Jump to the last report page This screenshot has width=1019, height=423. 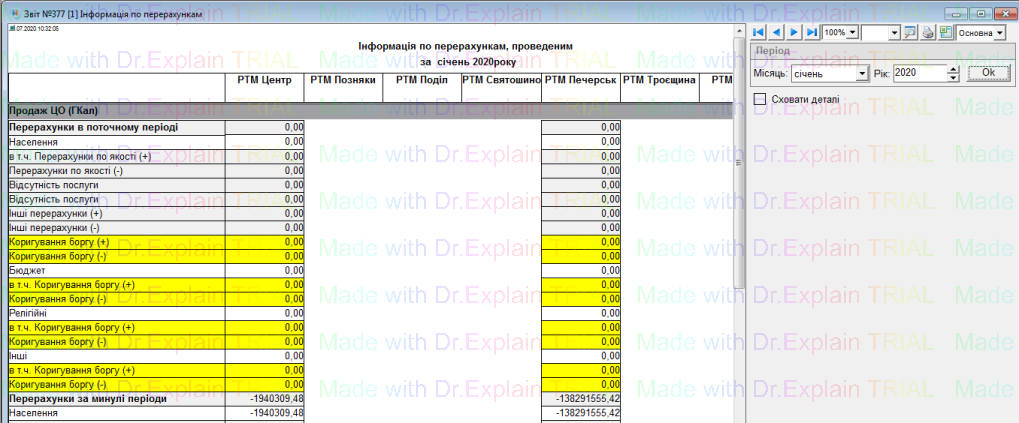click(x=810, y=33)
